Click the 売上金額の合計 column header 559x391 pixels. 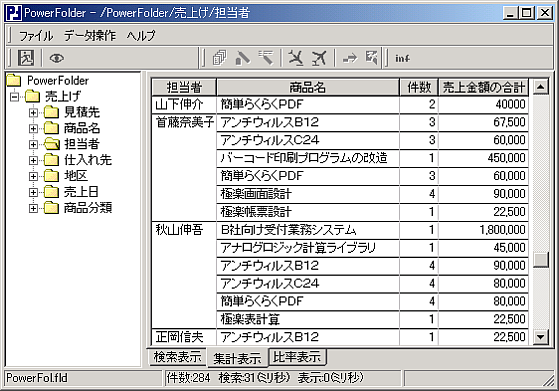click(x=483, y=87)
